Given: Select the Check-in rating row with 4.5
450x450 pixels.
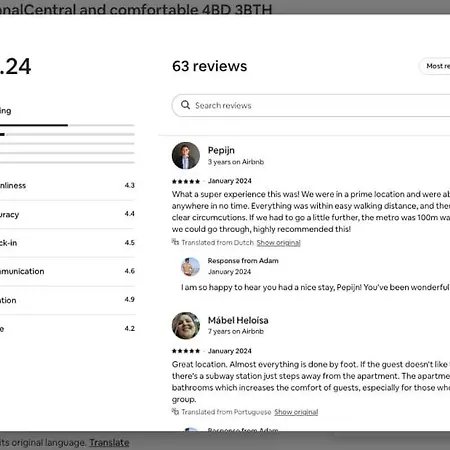Looking at the screenshot, I should pyautogui.click(x=67, y=243).
